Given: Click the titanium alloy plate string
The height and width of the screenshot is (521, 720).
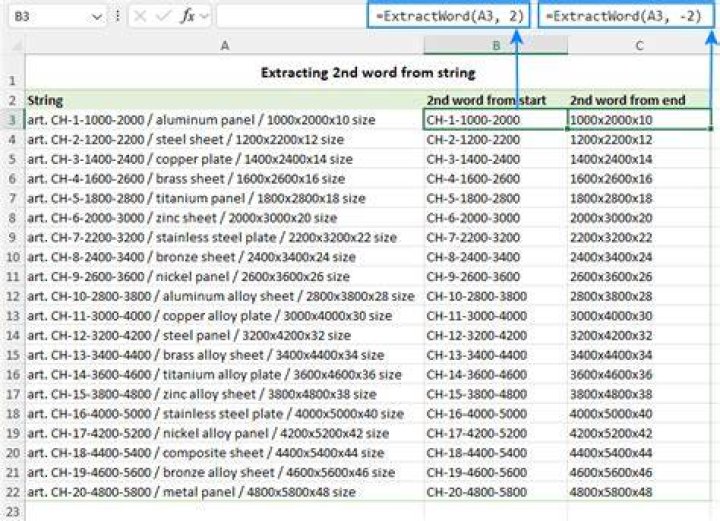Looking at the screenshot, I should [224, 375].
